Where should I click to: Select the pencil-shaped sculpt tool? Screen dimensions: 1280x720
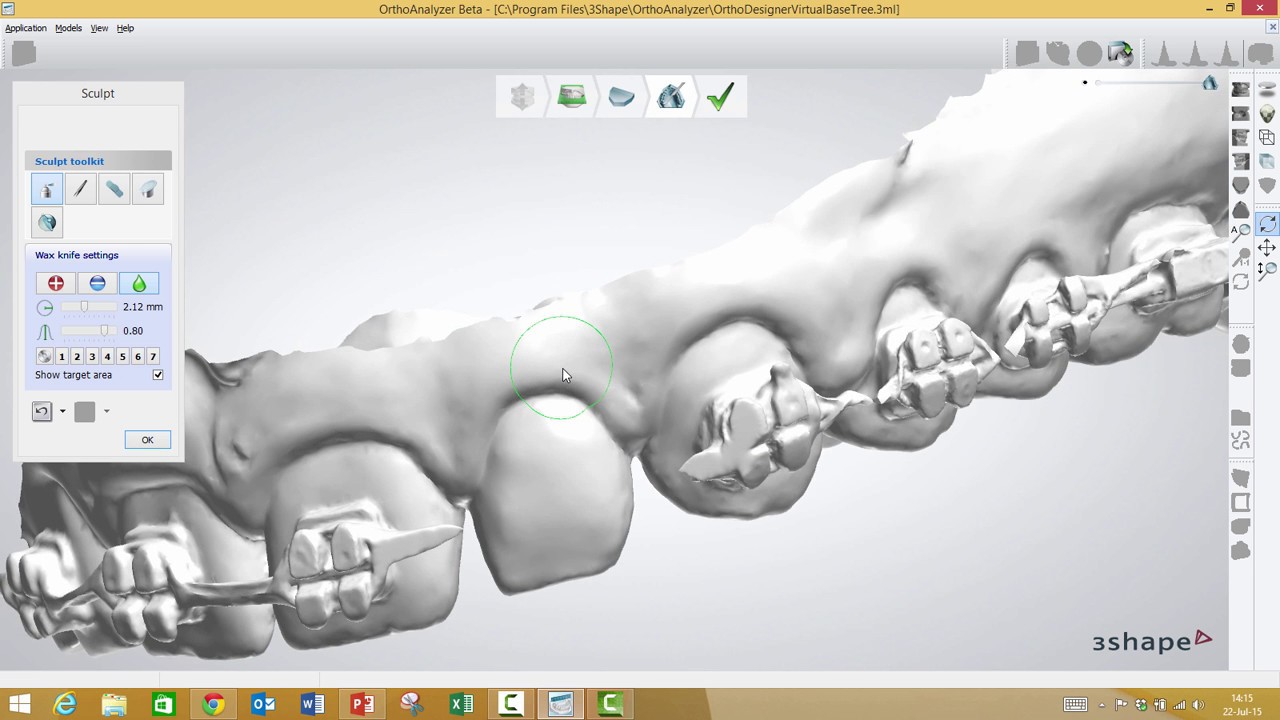pyautogui.click(x=80, y=189)
